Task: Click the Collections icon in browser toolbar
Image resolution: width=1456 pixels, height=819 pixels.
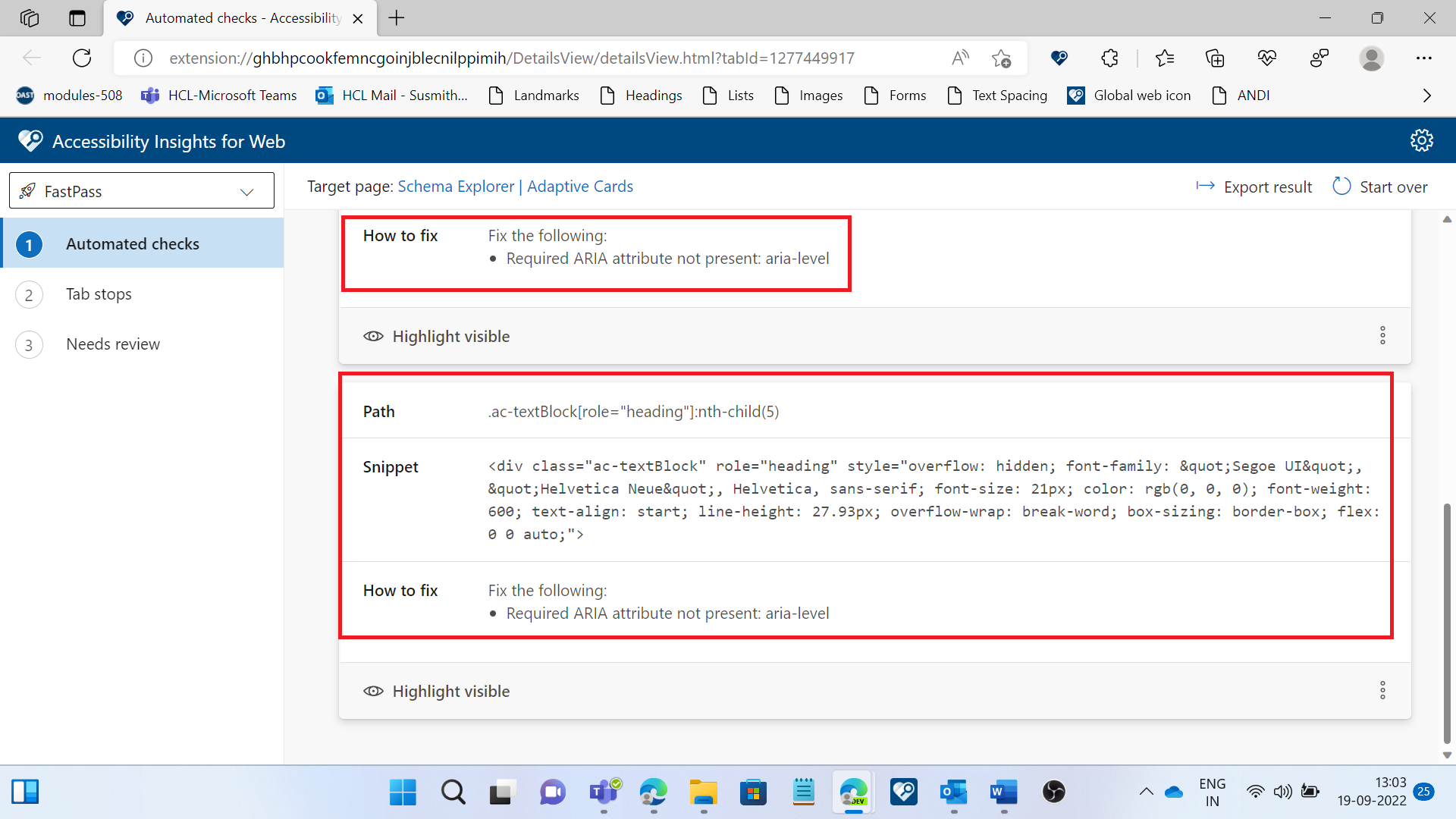Action: [x=1215, y=58]
